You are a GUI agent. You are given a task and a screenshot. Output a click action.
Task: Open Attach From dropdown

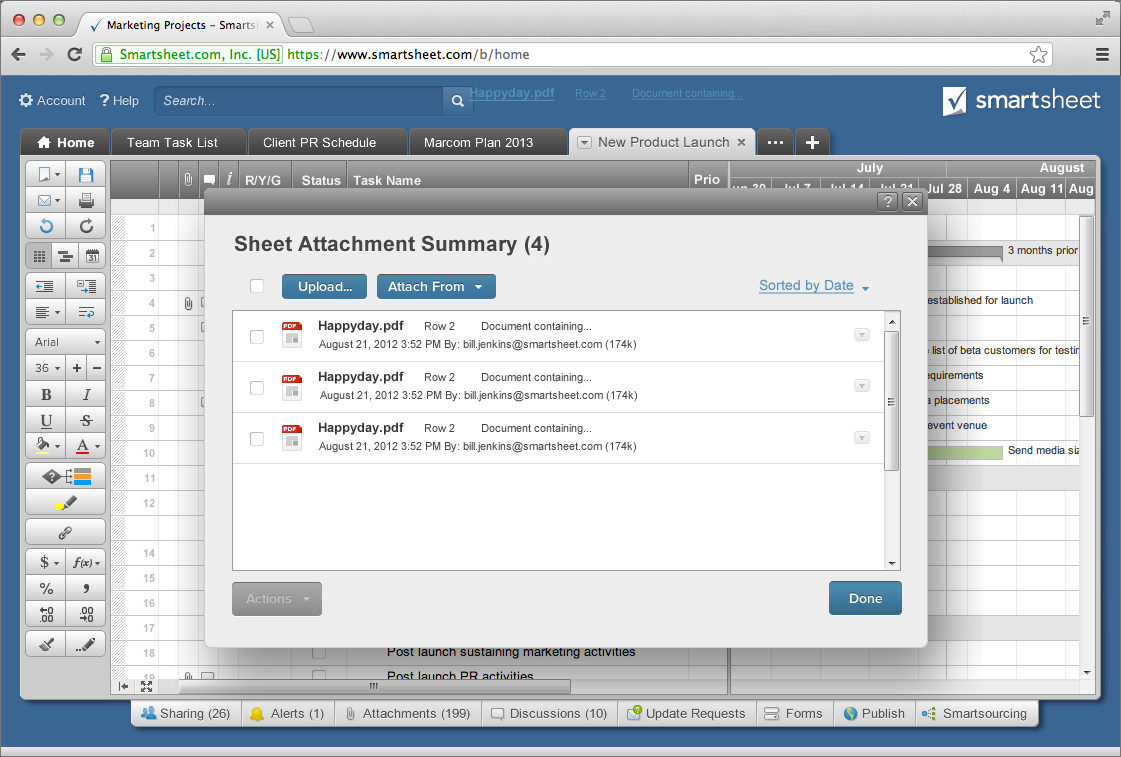436,287
